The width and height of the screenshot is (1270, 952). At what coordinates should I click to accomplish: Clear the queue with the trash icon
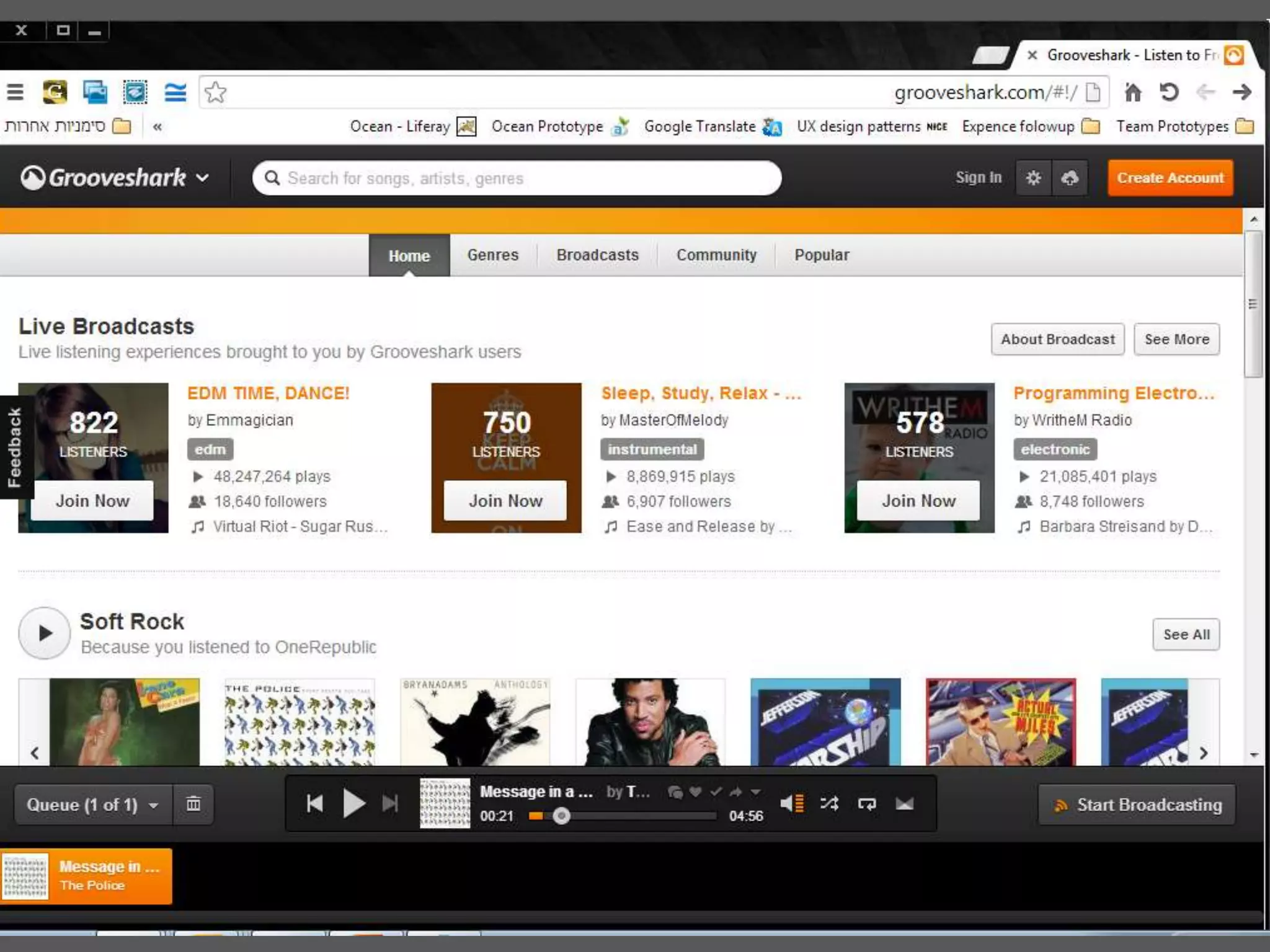pos(193,804)
